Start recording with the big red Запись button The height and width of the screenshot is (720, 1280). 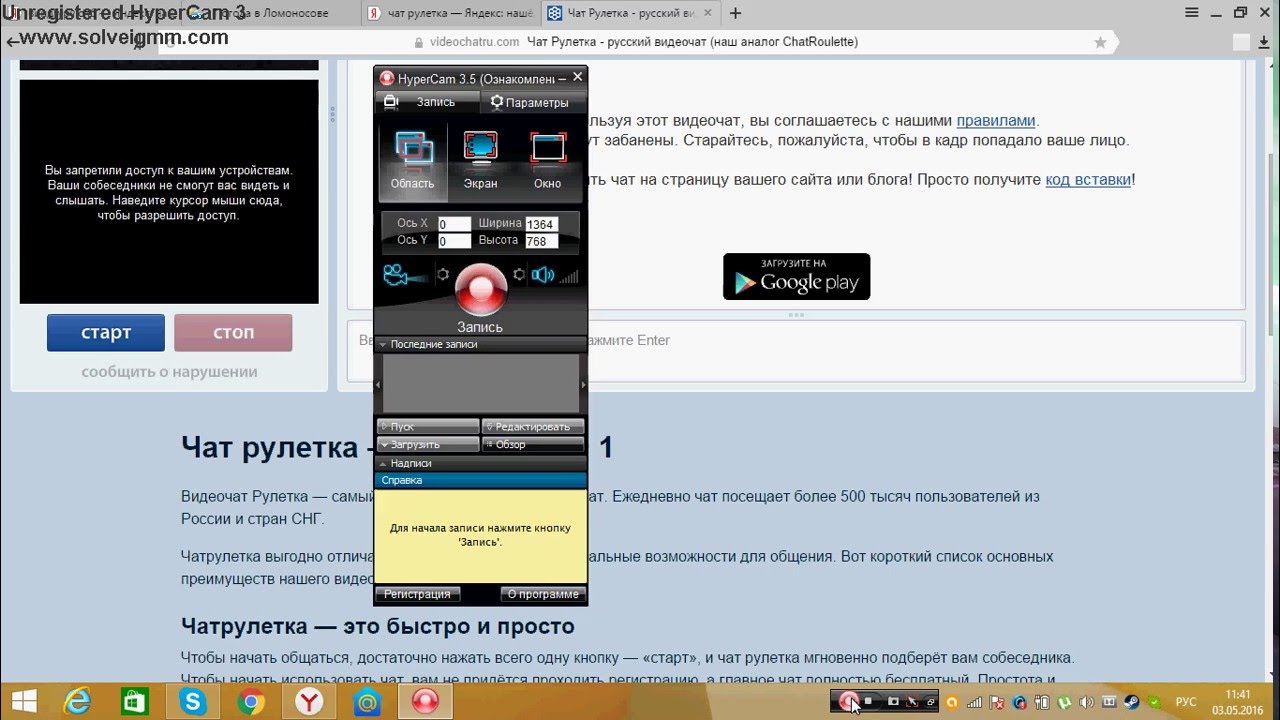481,289
